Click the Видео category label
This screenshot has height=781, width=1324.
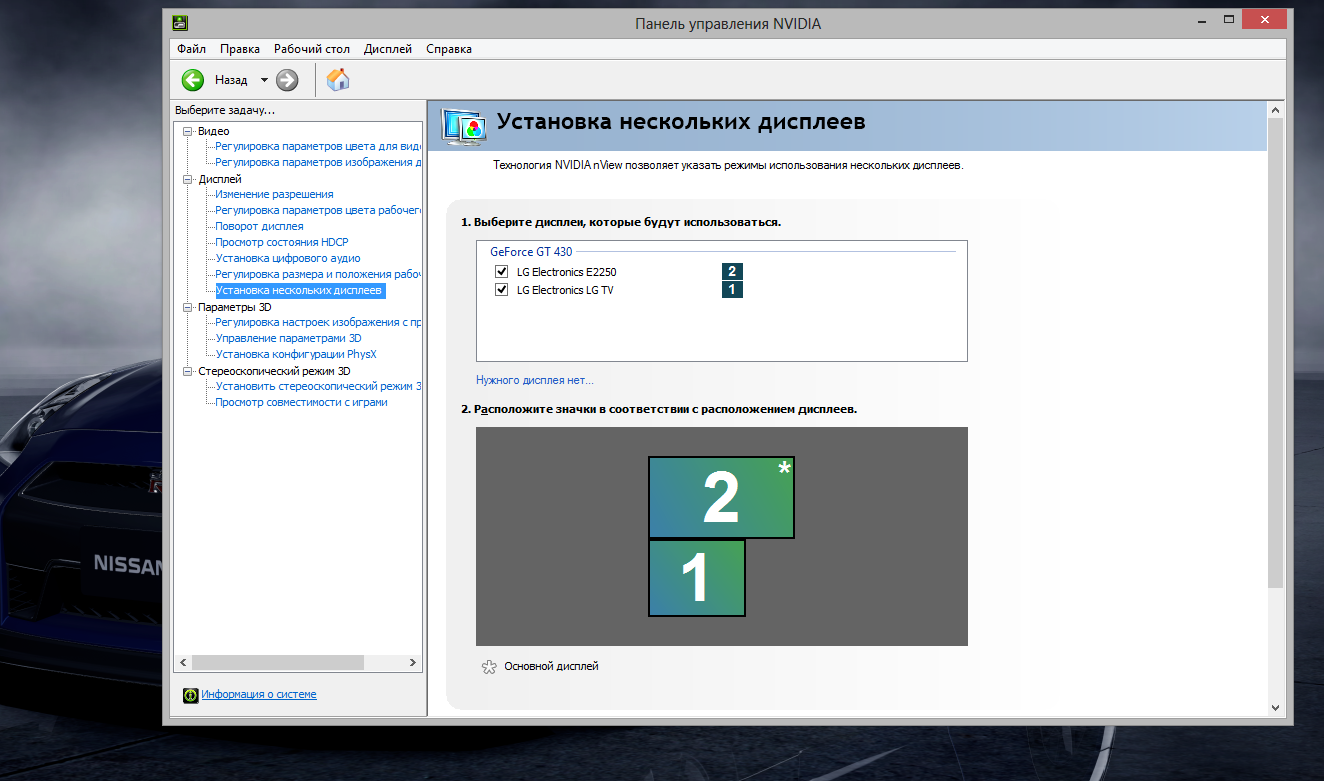[213, 131]
